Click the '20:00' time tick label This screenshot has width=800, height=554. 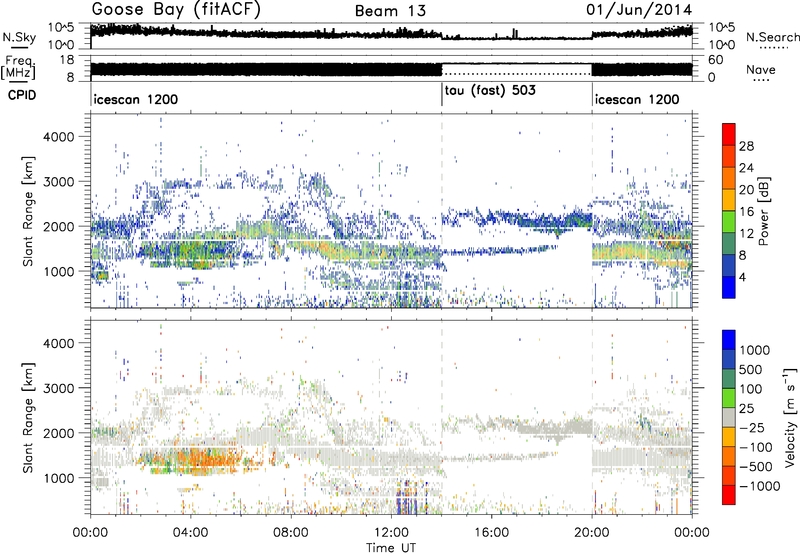591,533
